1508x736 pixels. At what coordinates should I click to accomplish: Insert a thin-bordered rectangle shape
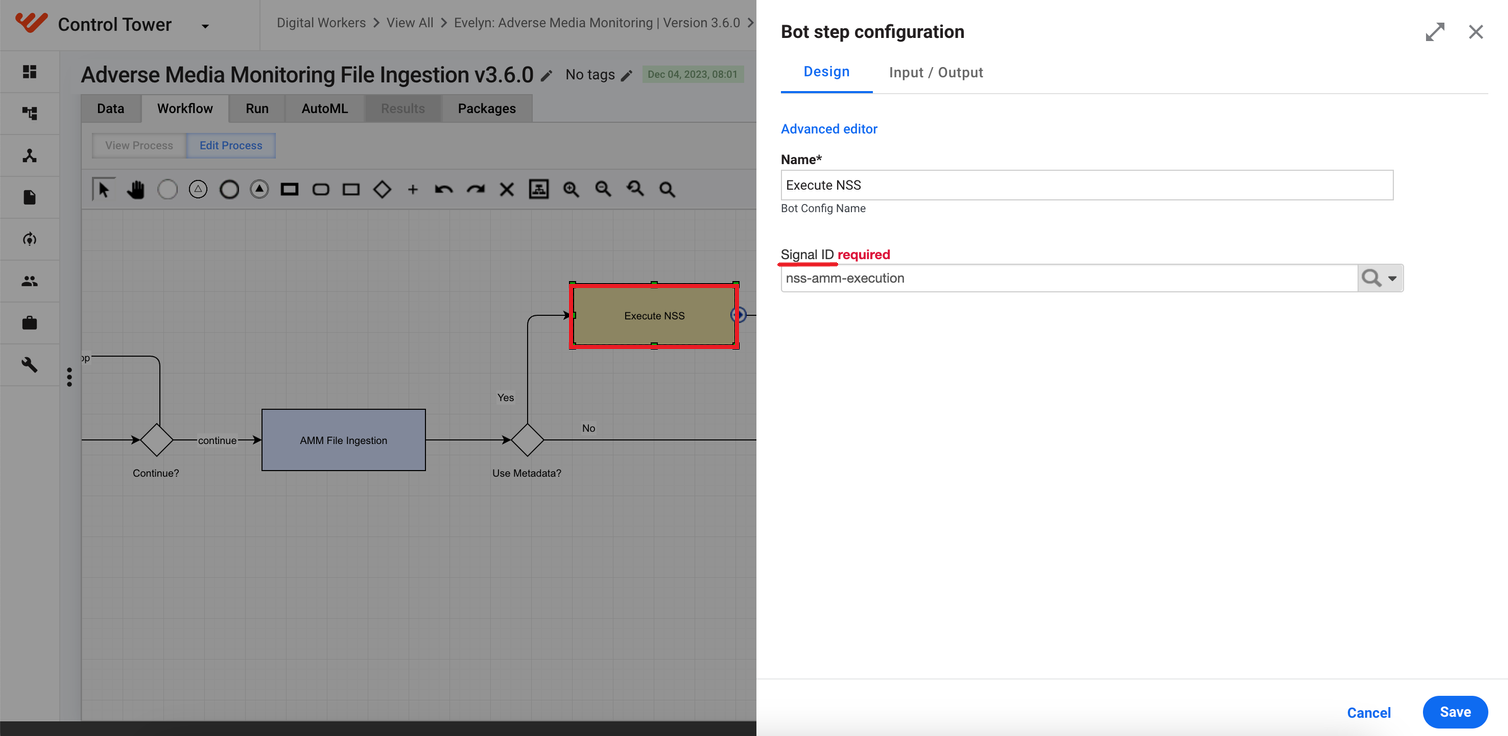tap(351, 189)
